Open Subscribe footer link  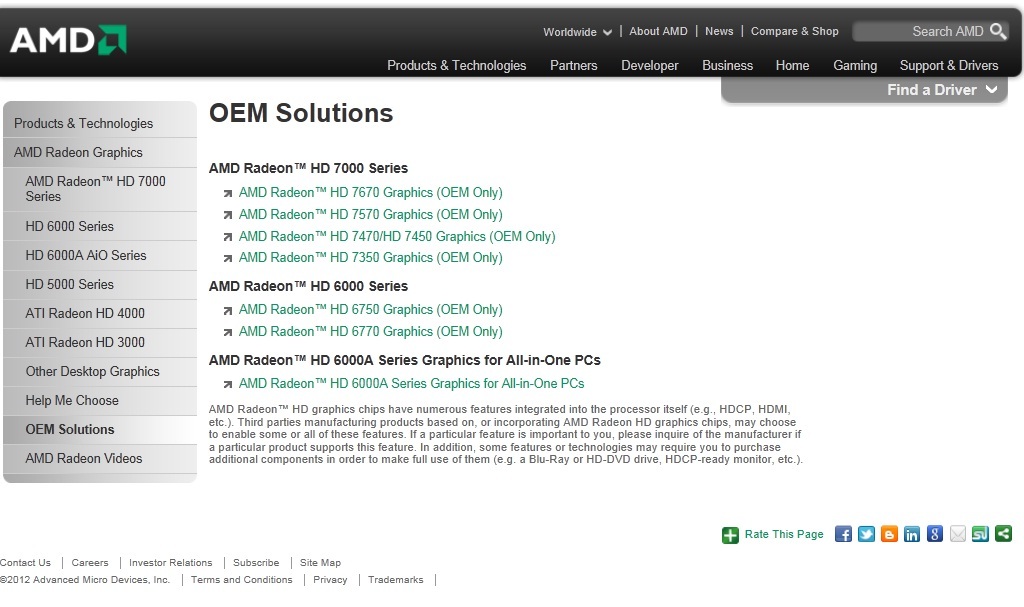click(256, 563)
